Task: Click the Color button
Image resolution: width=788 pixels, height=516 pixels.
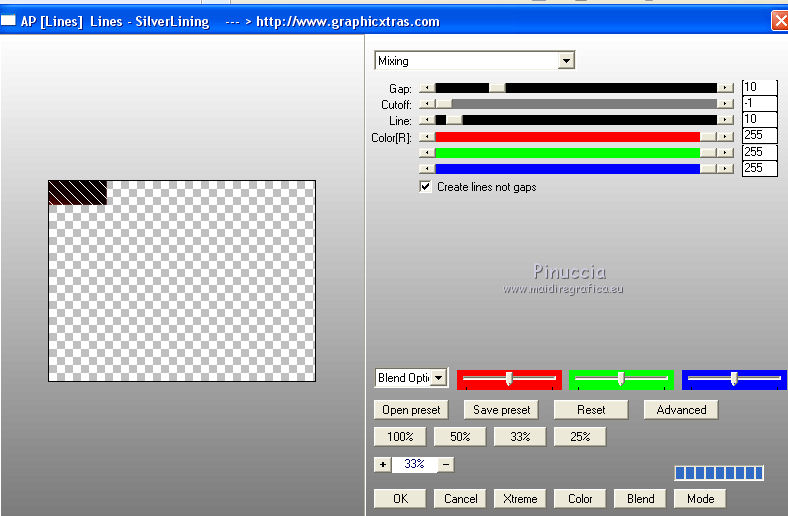Action: click(x=580, y=498)
